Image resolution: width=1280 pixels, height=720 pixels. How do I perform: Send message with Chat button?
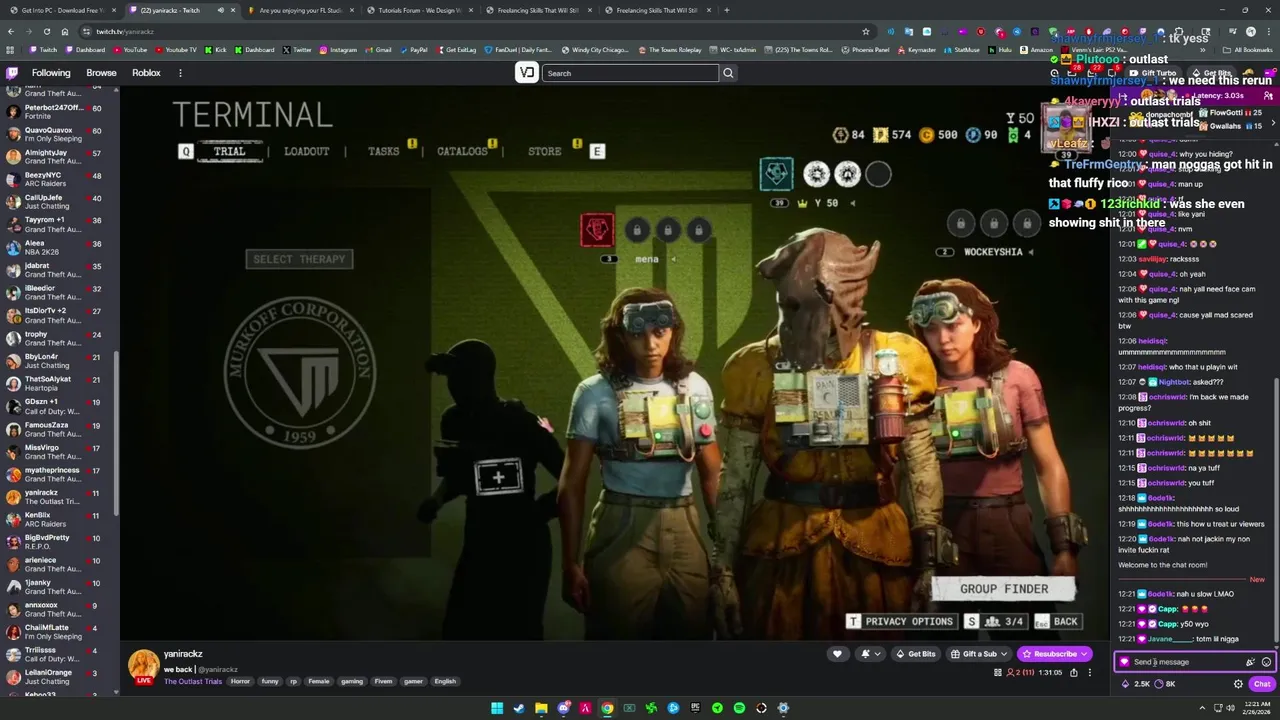(1262, 684)
